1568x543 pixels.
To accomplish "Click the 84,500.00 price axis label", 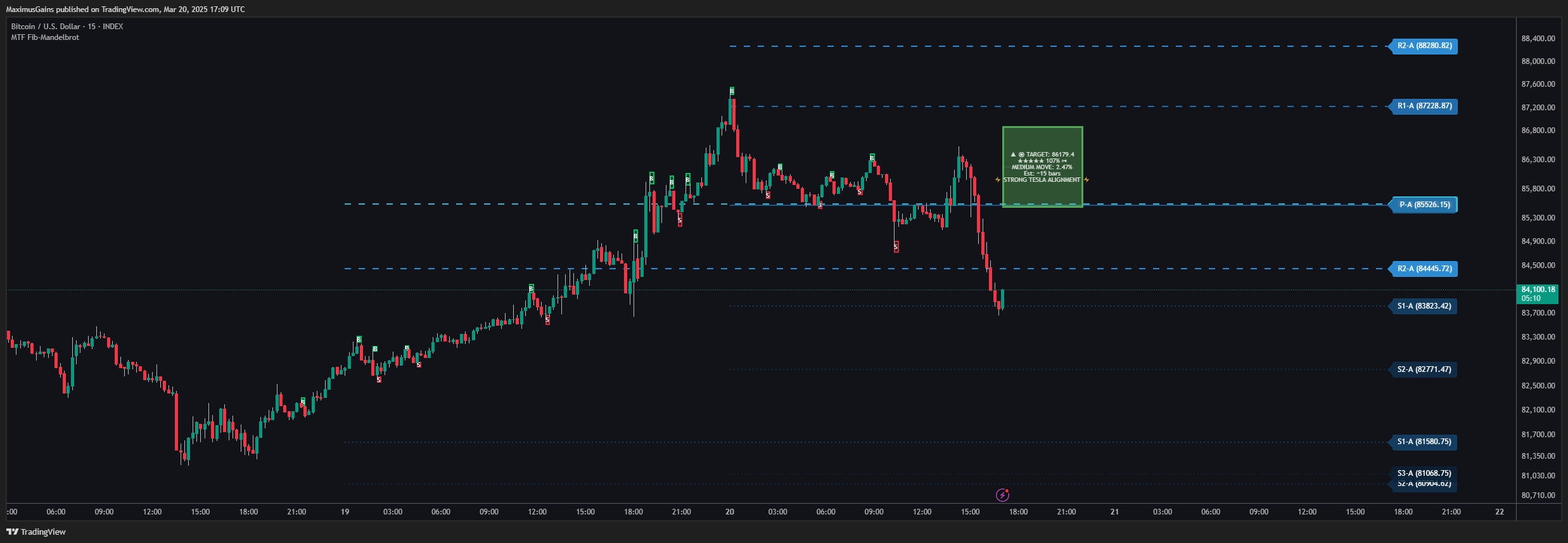I will (x=1538, y=265).
